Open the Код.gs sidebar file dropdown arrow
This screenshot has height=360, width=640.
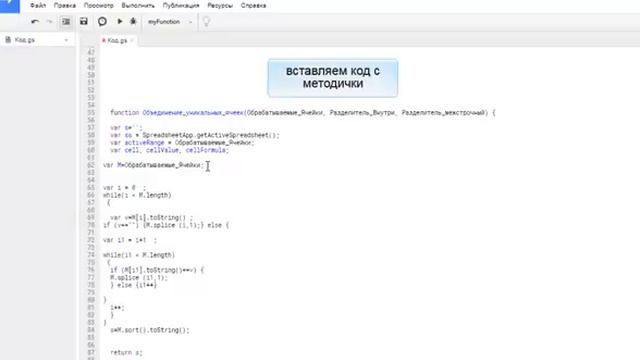click(x=66, y=40)
